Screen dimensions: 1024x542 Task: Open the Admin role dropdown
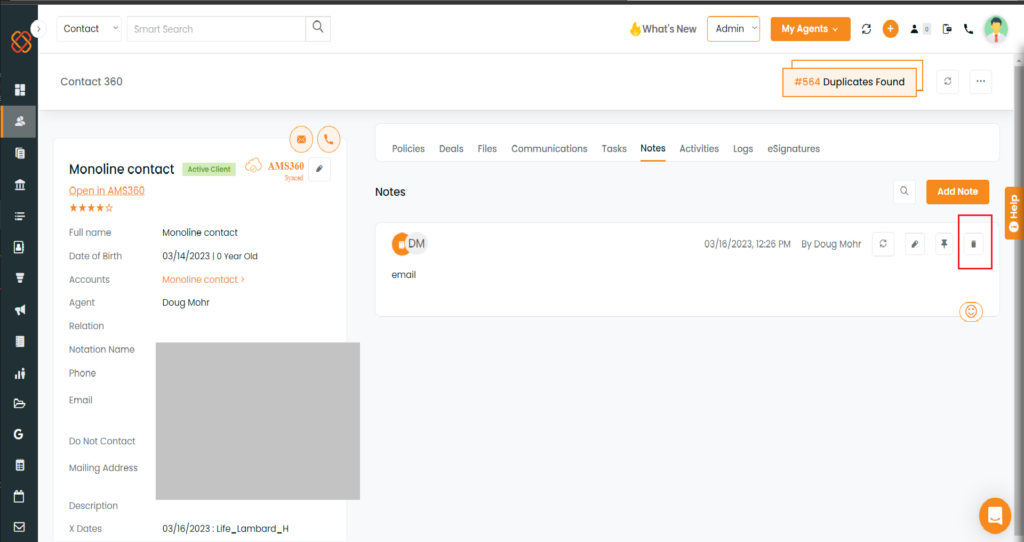733,29
